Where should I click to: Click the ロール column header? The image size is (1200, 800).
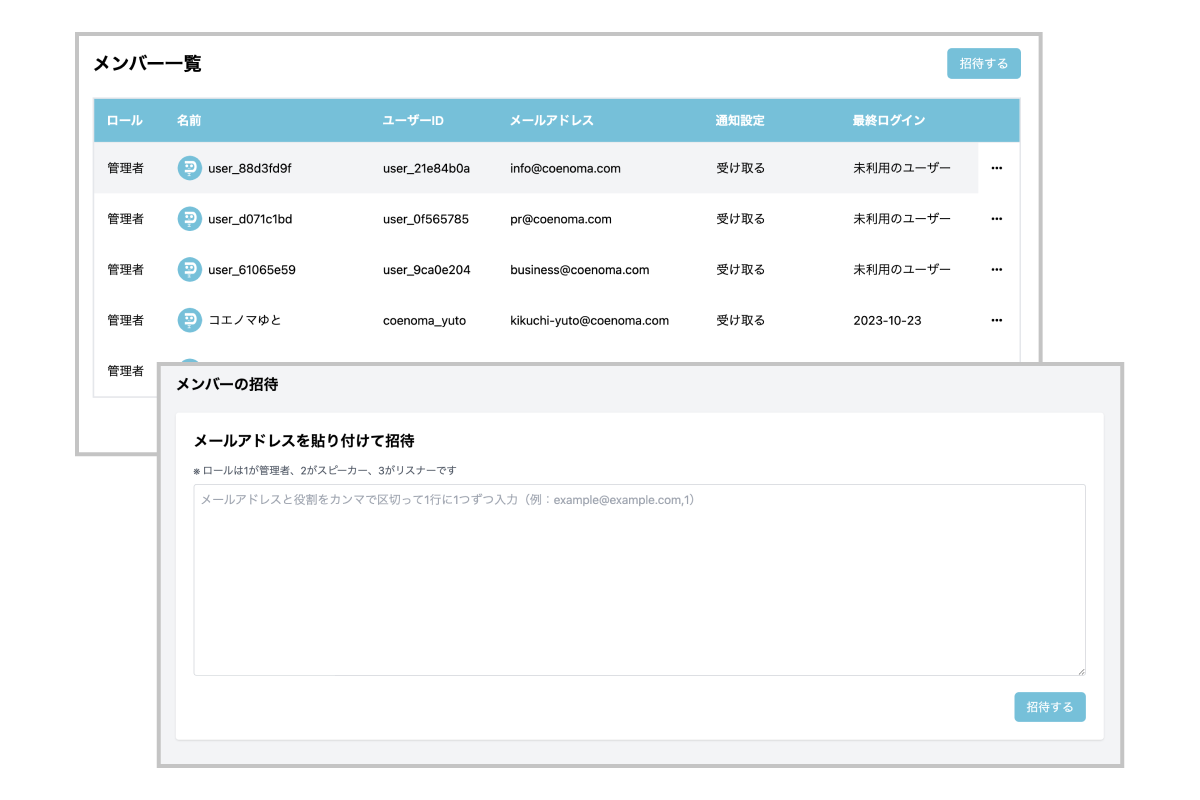(125, 120)
